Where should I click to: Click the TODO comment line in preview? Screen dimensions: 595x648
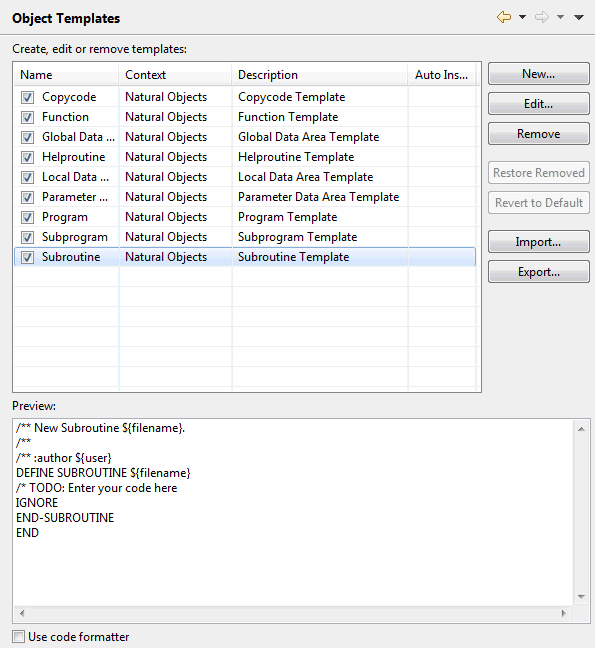[97, 488]
